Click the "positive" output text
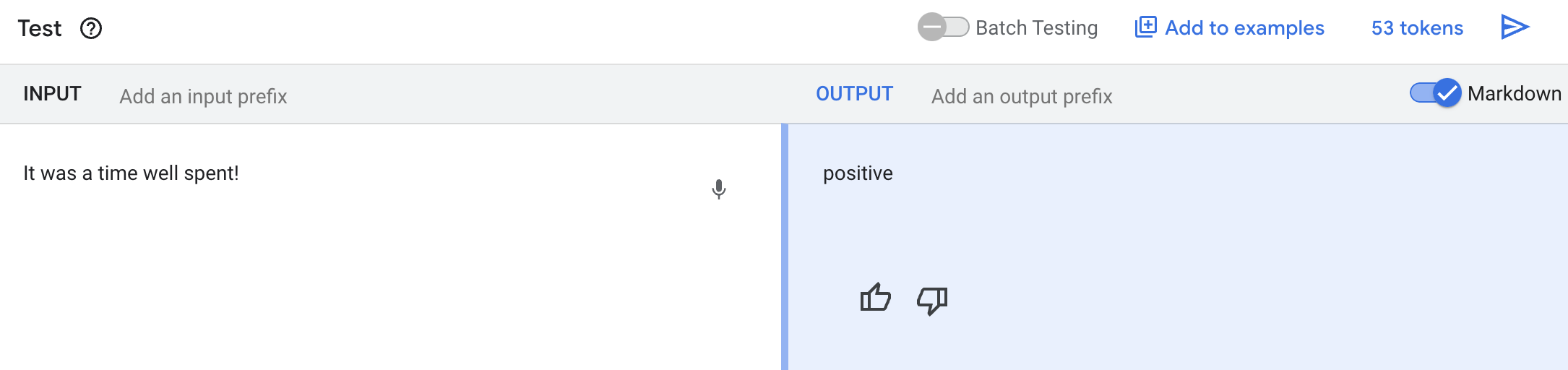Screen dimensions: 1568x370 tap(858, 173)
